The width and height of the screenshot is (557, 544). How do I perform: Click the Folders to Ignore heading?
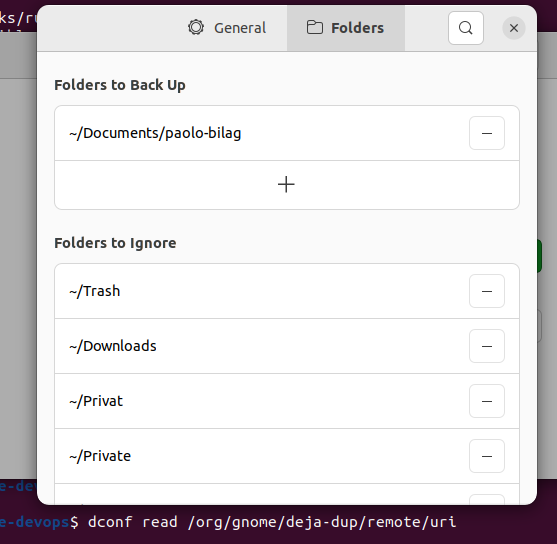click(115, 243)
